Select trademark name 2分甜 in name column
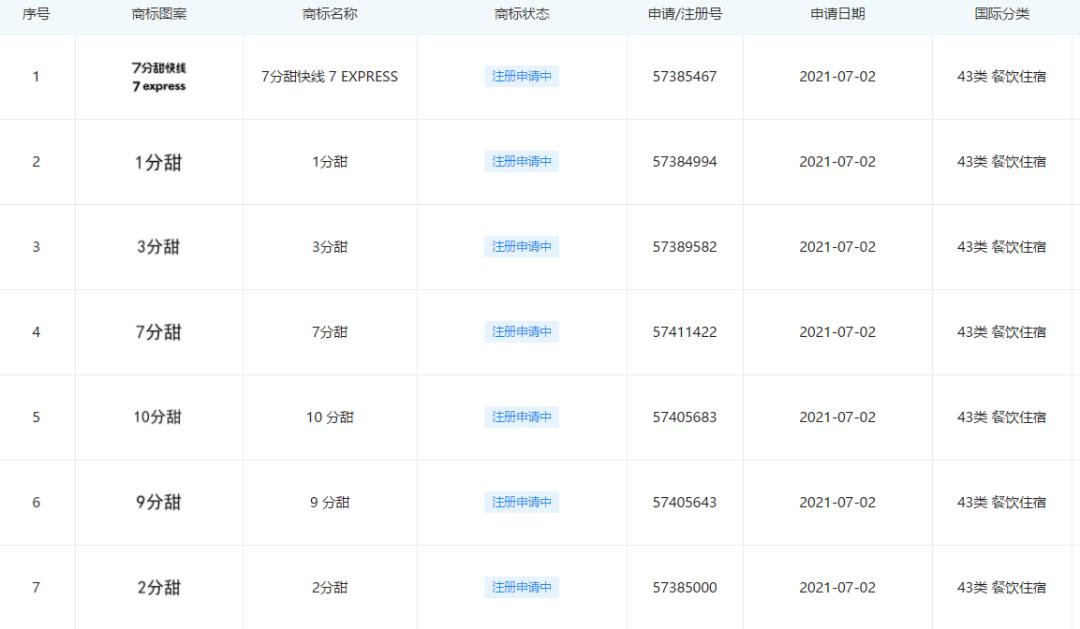The height and width of the screenshot is (629, 1080). 329,588
